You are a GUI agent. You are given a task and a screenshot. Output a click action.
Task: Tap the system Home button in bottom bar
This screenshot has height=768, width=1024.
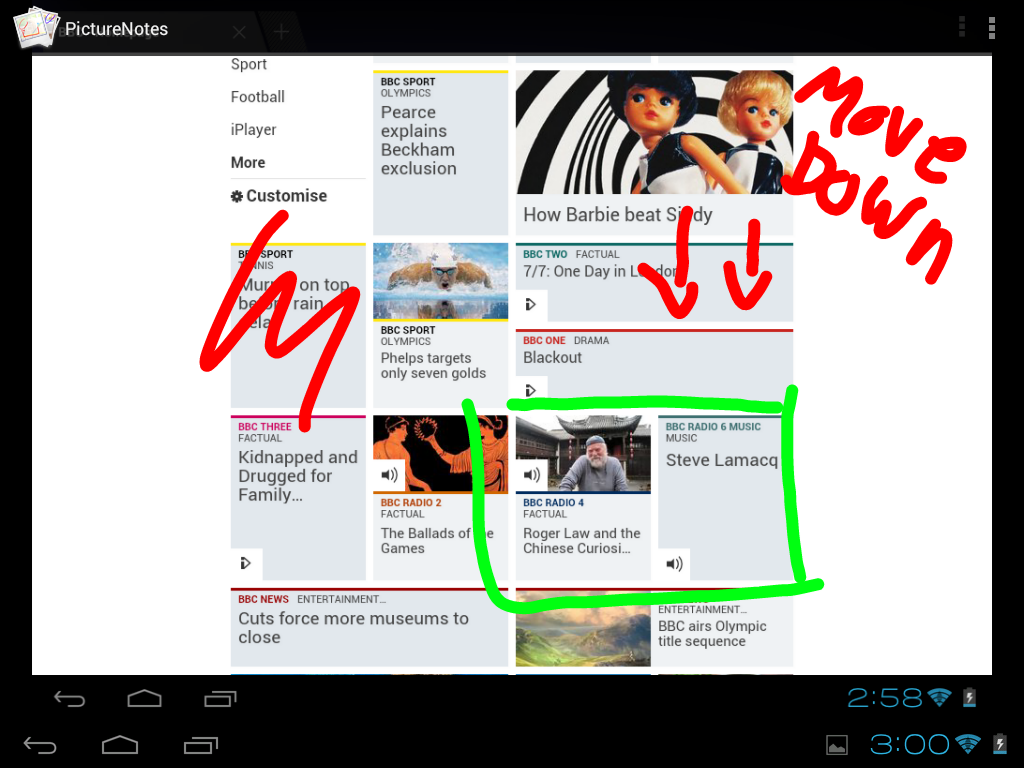click(x=120, y=745)
